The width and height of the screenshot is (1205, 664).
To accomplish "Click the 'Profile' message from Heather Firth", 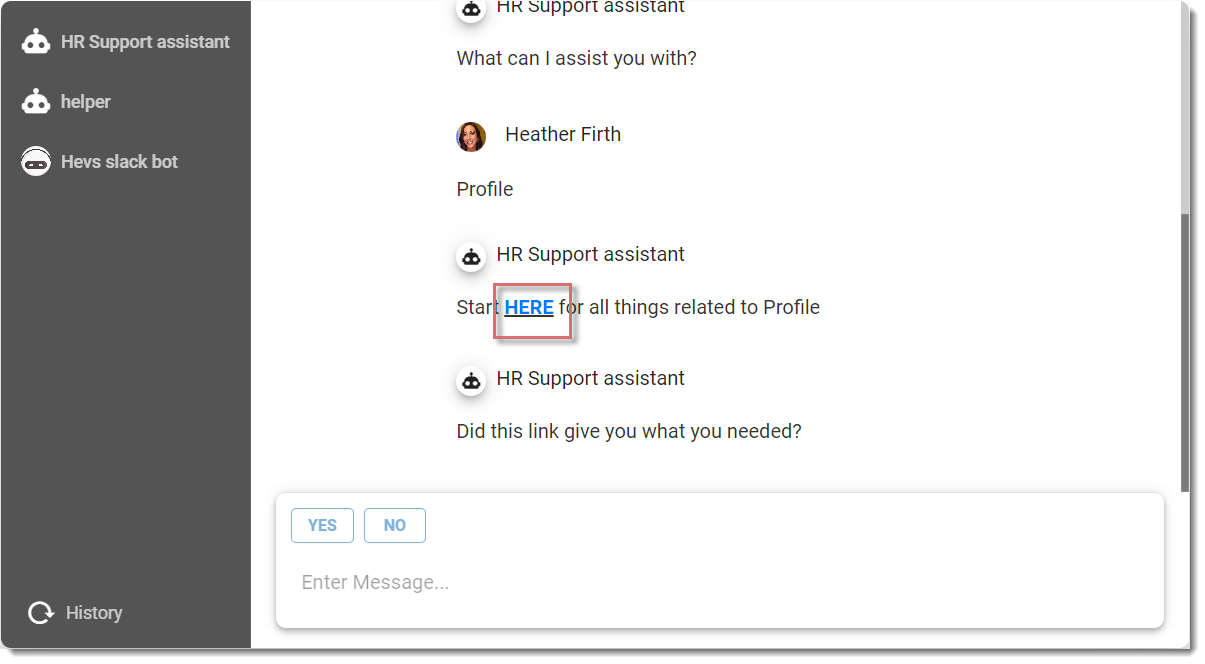I will [x=484, y=189].
